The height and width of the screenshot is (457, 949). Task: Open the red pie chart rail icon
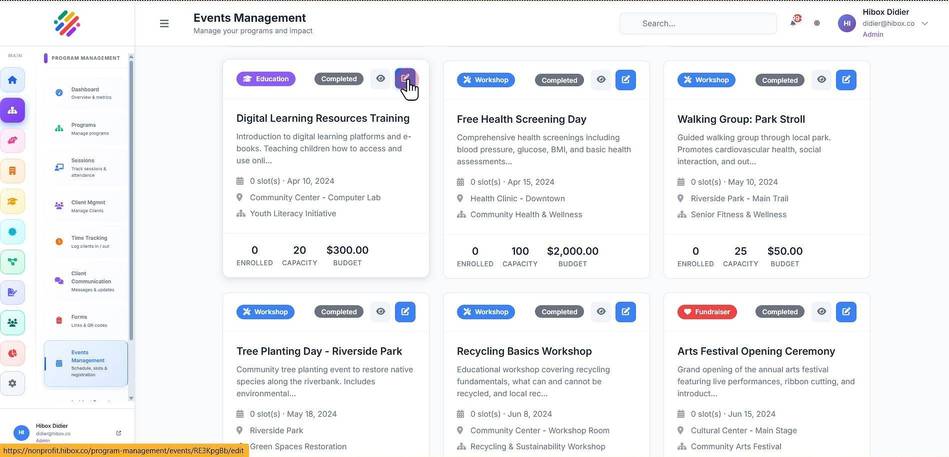[13, 353]
